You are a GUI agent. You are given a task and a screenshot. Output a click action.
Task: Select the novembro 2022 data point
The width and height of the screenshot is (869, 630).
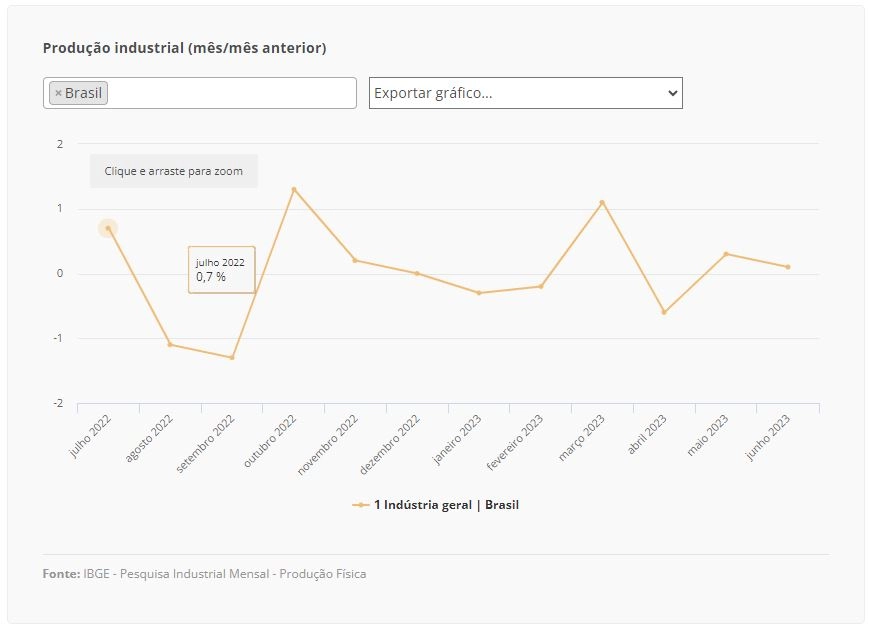click(x=355, y=260)
